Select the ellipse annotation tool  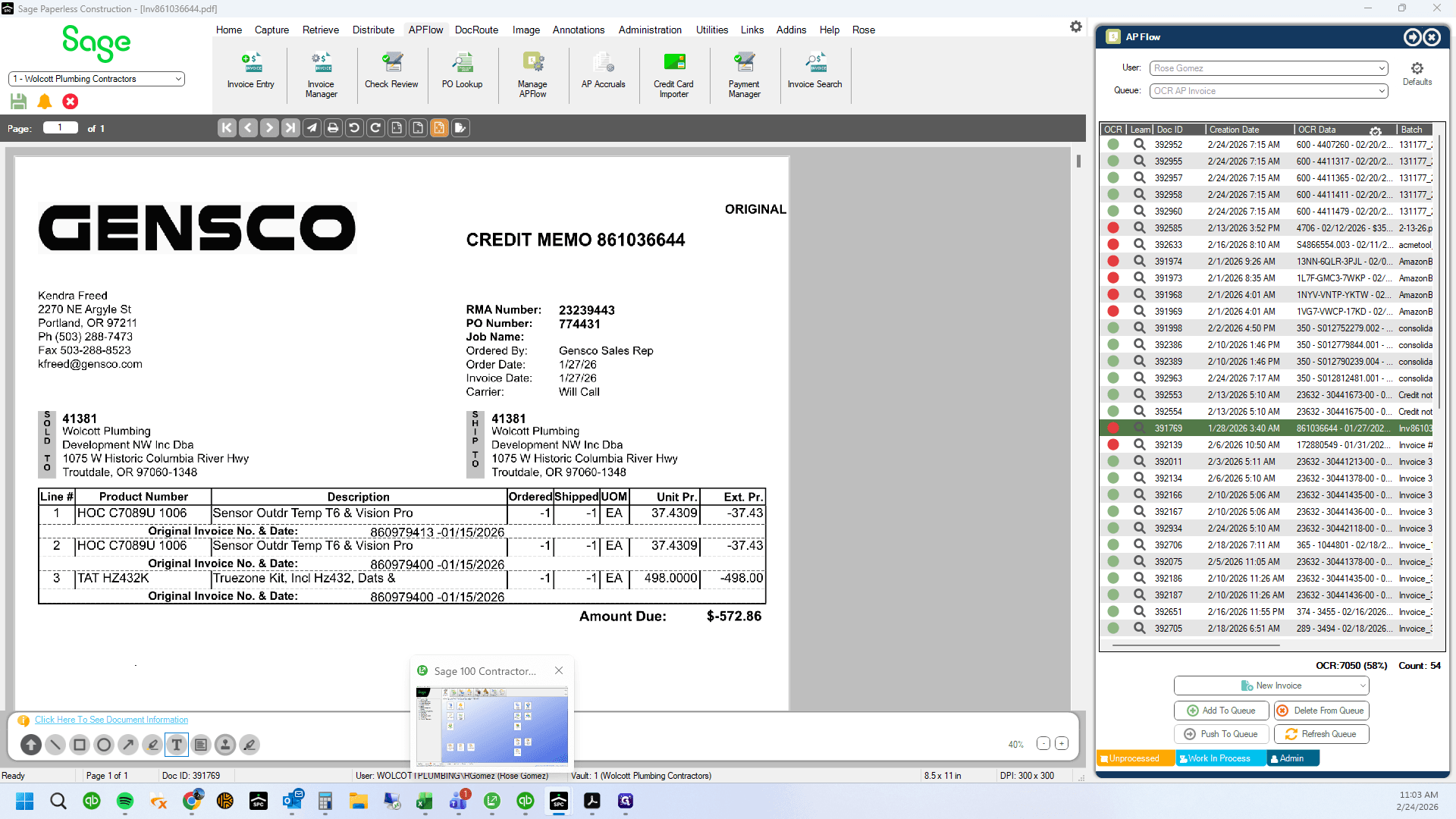coord(104,745)
